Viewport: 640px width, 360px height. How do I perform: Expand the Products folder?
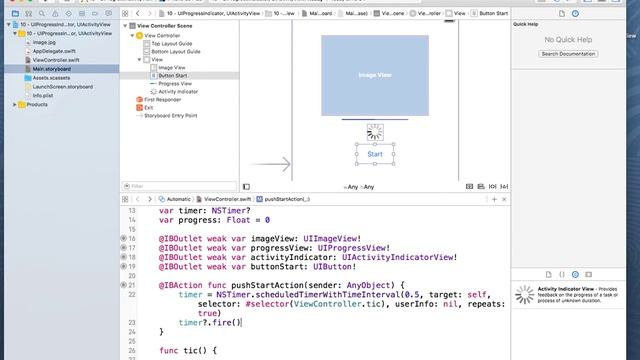tap(15, 104)
